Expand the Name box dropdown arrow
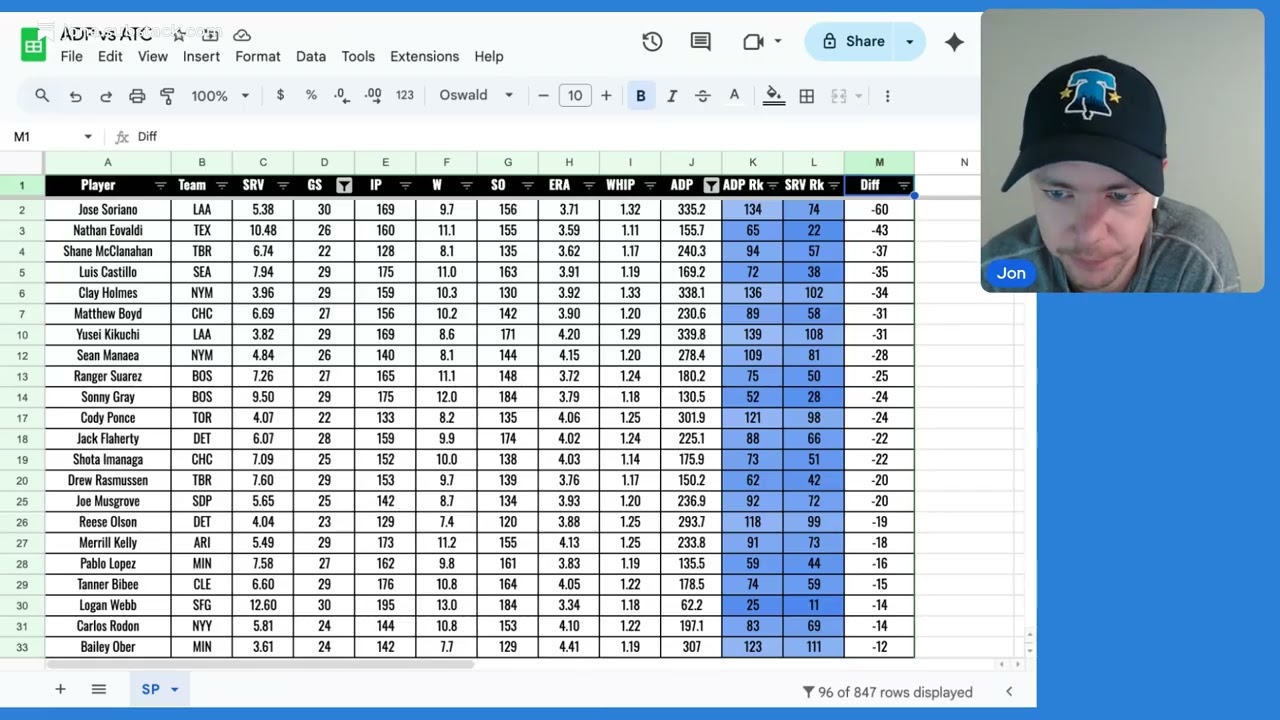Viewport: 1280px width, 720px height. [88, 137]
